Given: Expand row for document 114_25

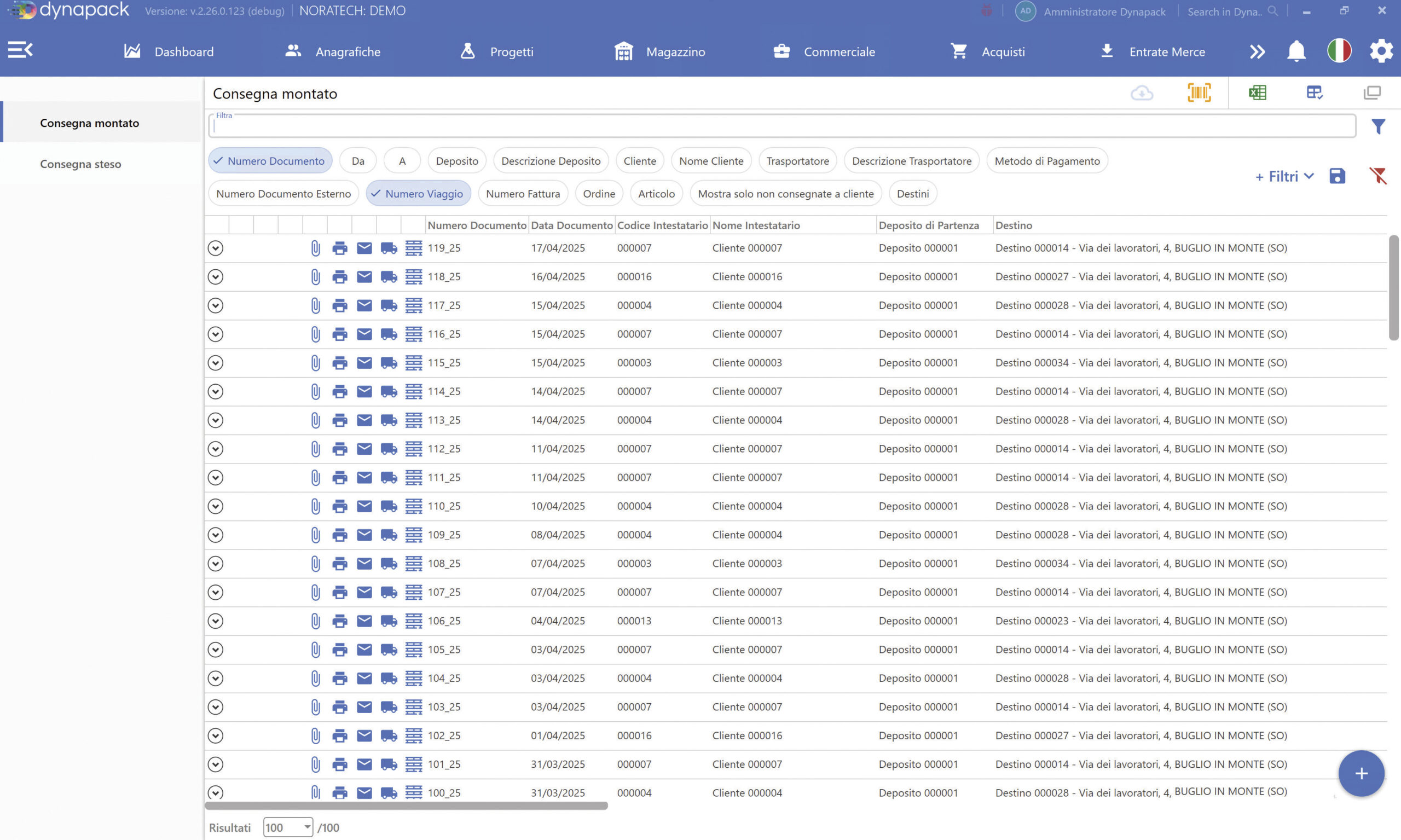Looking at the screenshot, I should coord(215,392).
